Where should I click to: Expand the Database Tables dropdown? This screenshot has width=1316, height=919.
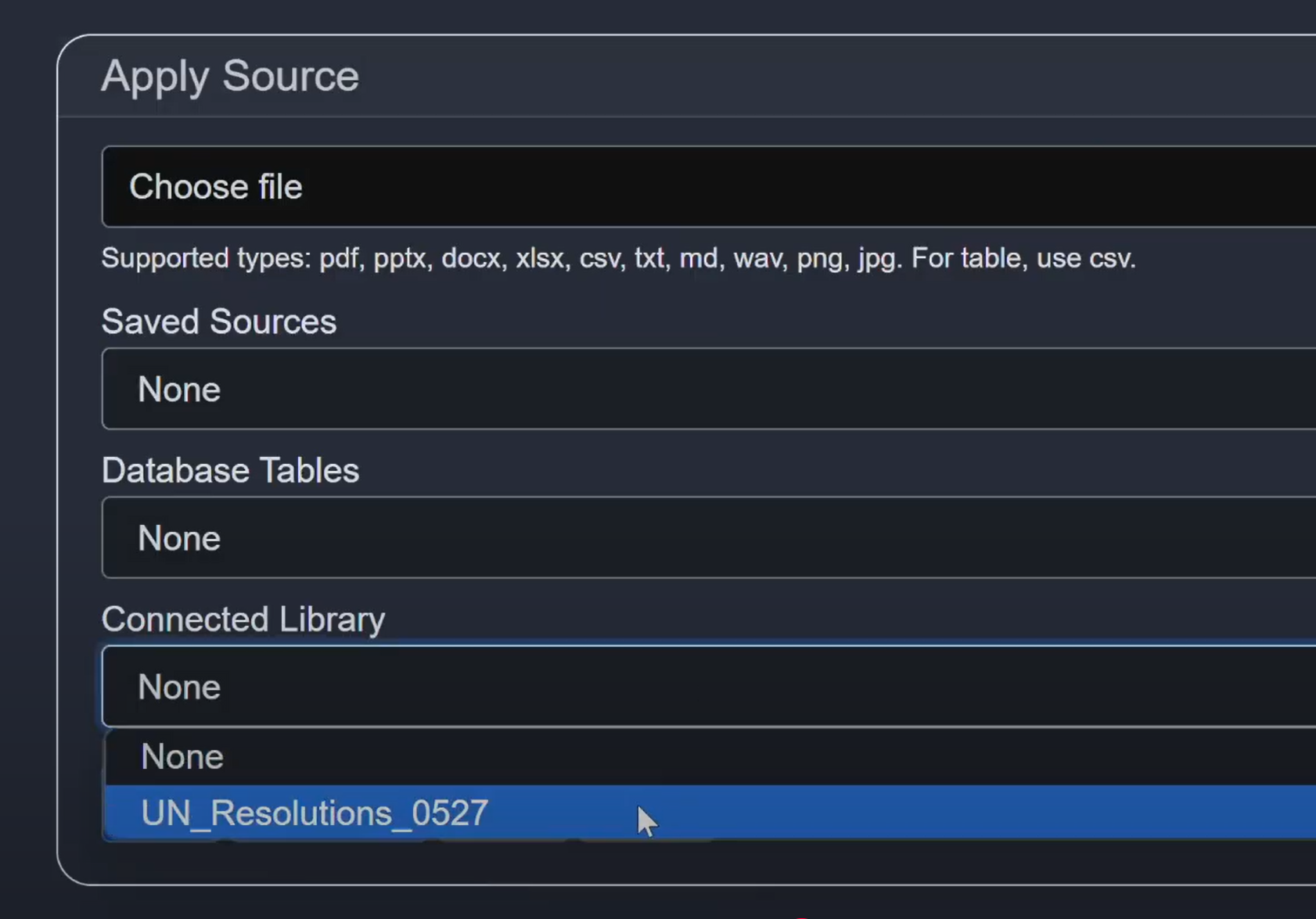coord(704,538)
